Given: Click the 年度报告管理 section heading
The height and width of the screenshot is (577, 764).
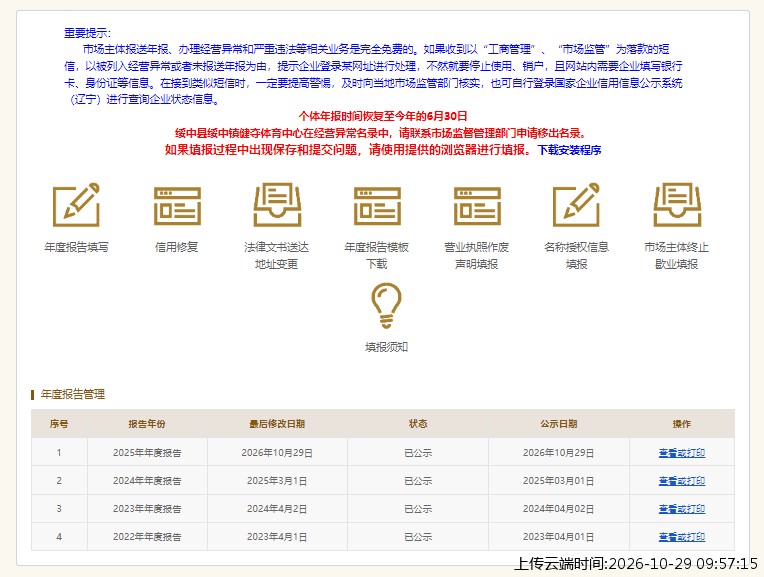Looking at the screenshot, I should click(73, 394).
